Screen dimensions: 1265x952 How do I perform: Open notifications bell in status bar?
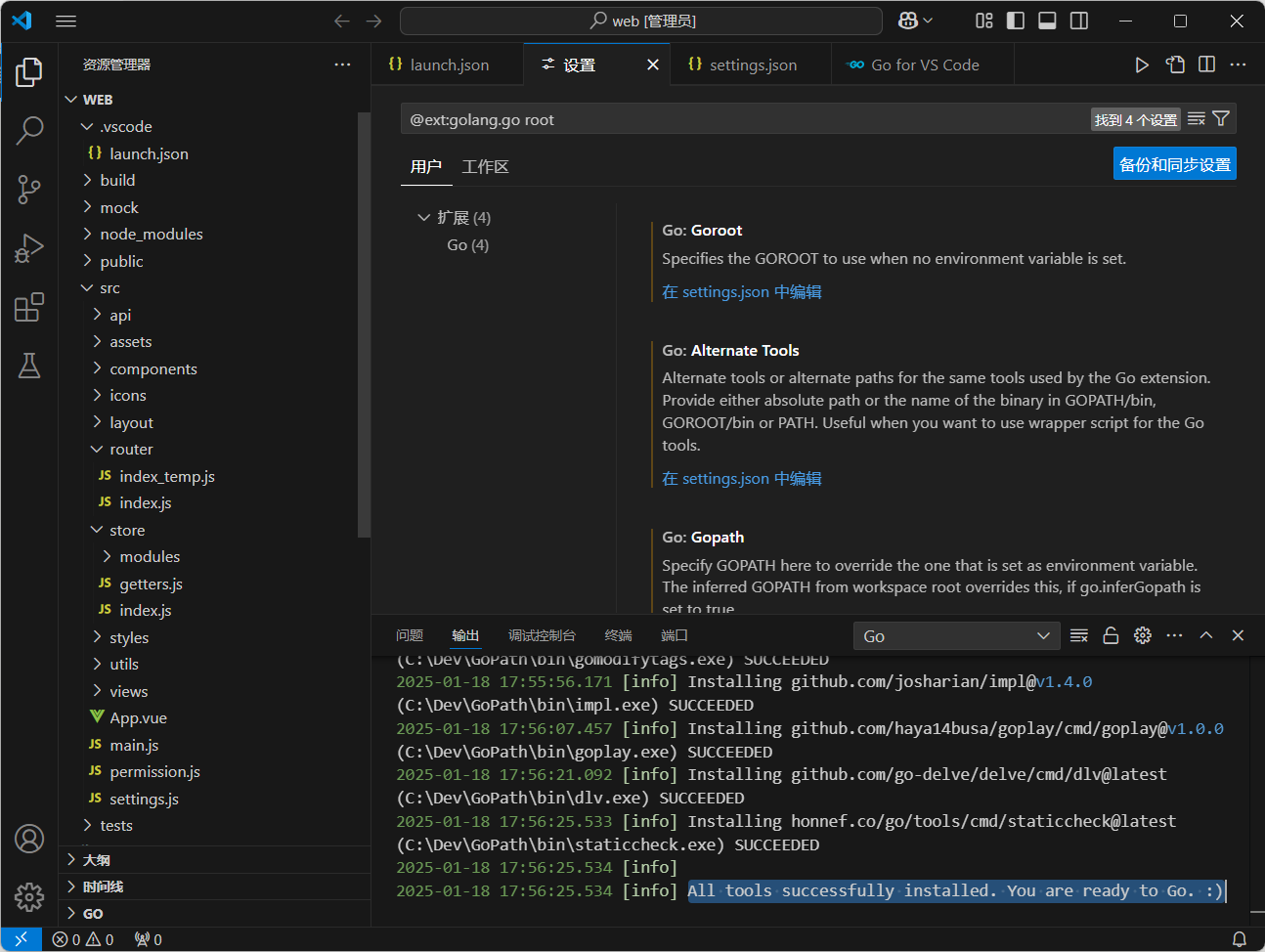point(1240,939)
